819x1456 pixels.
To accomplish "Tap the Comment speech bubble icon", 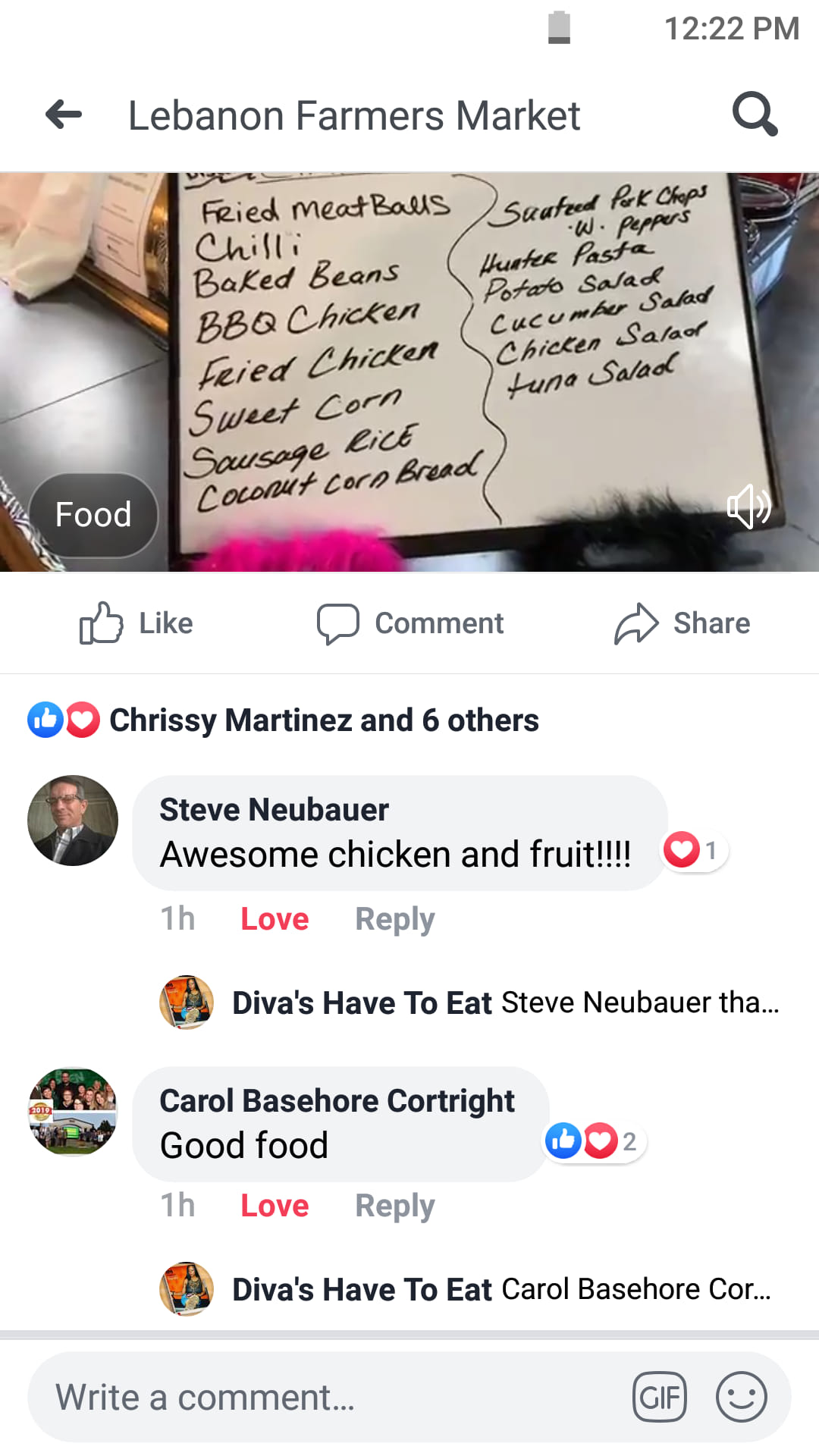I will (x=337, y=624).
